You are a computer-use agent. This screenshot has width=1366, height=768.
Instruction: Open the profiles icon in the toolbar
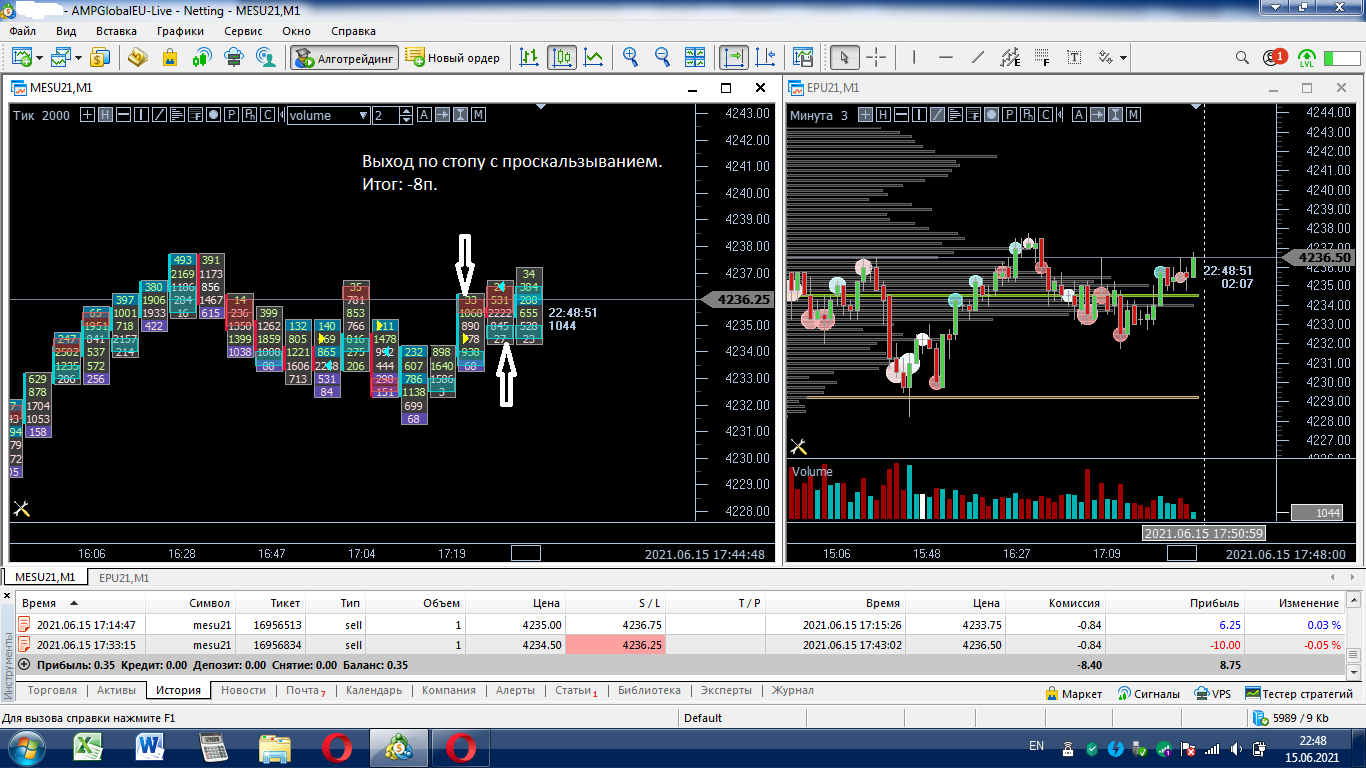pos(61,57)
